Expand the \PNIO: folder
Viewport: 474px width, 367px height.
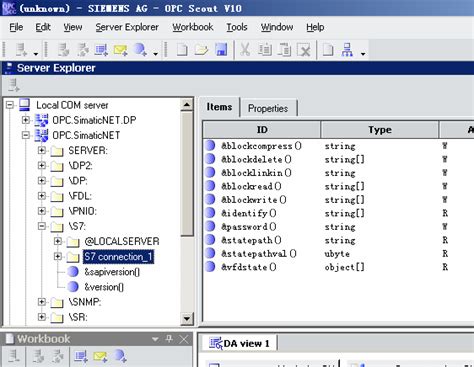tap(42, 211)
